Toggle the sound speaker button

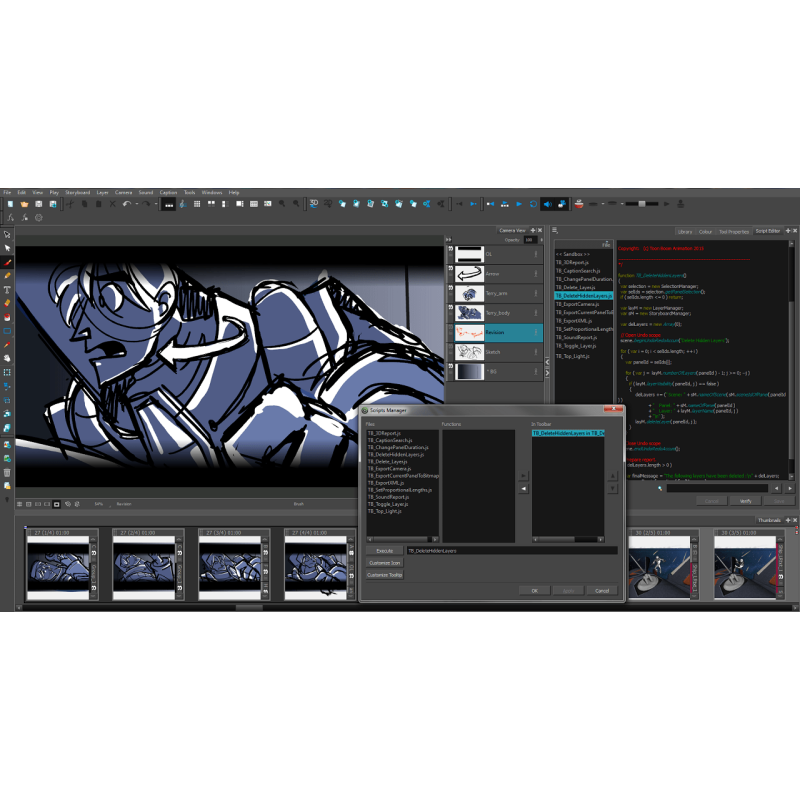point(547,203)
